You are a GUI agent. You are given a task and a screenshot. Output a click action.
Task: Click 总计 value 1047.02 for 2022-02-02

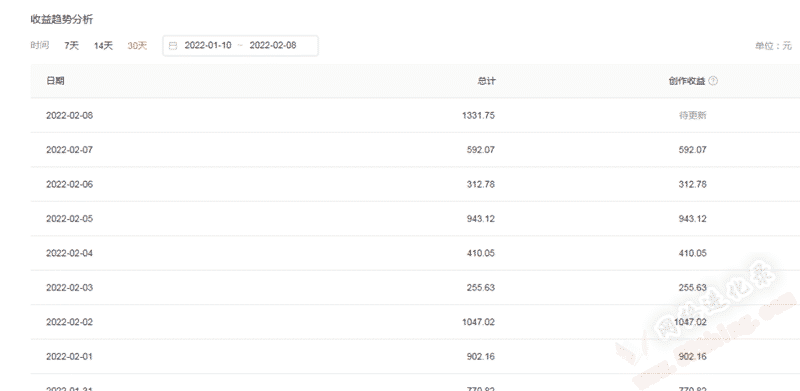[x=478, y=322]
